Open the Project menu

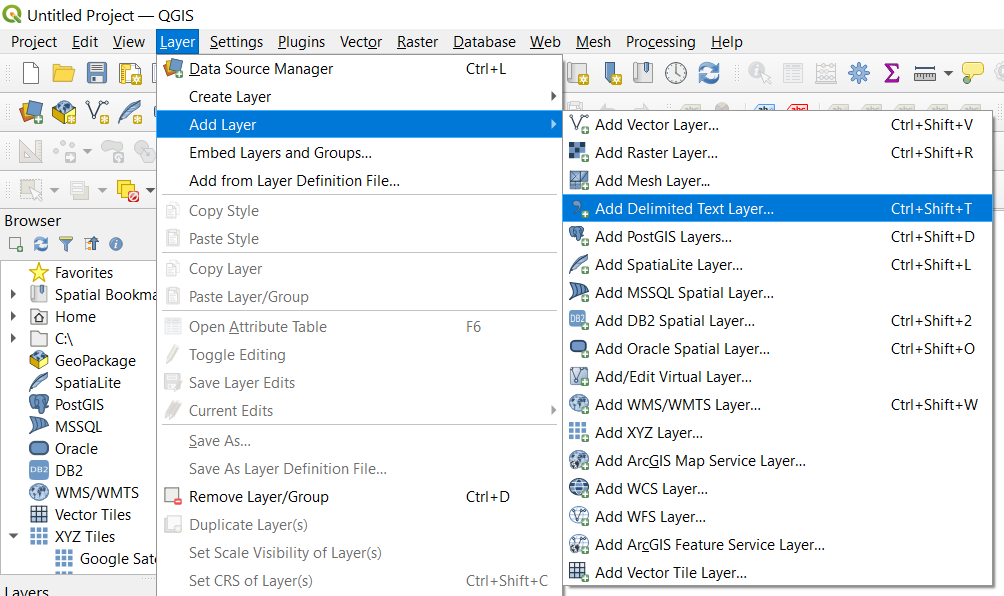(34, 42)
